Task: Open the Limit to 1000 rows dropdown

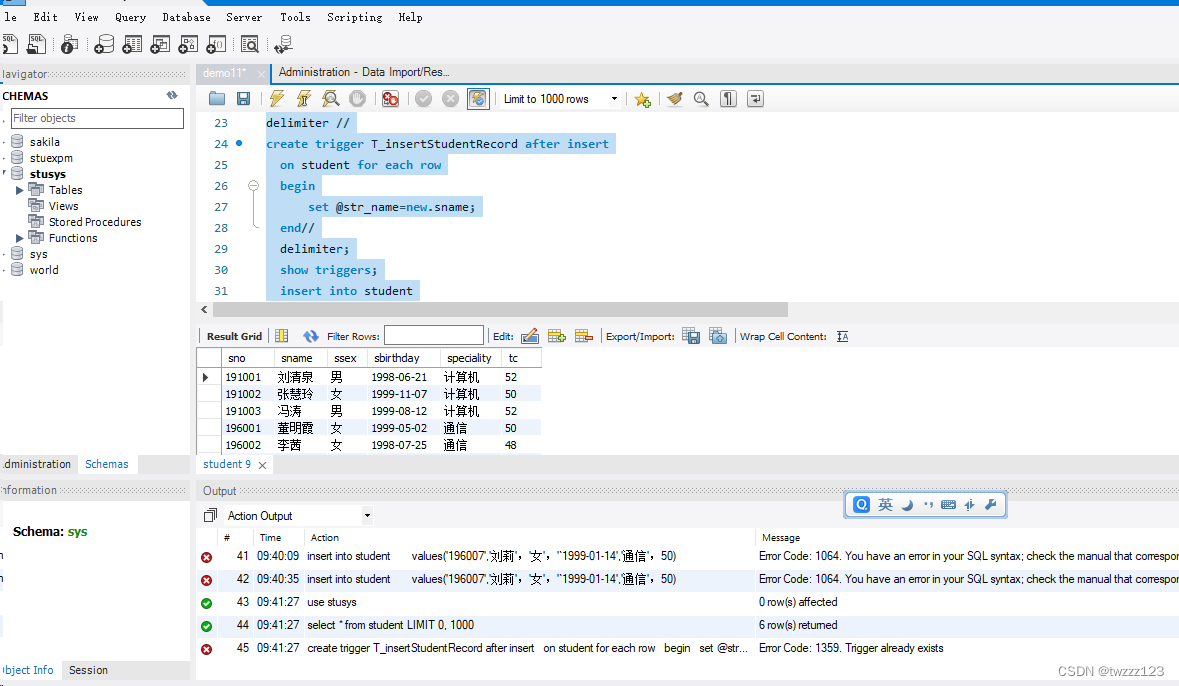Action: coord(615,98)
